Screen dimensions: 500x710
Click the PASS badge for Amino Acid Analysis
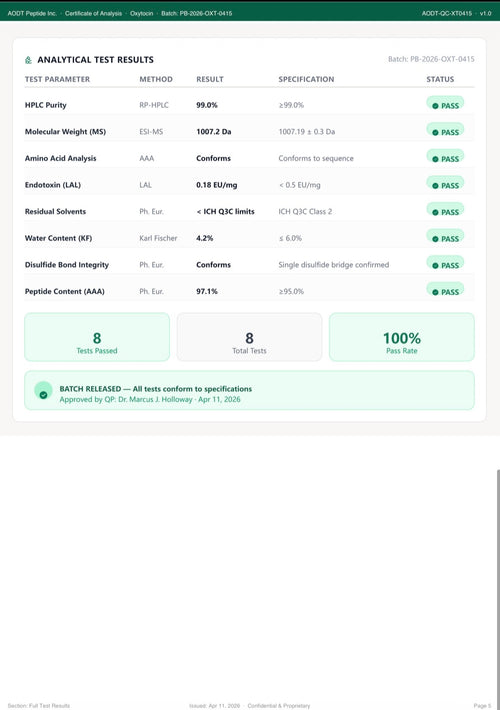tap(445, 158)
